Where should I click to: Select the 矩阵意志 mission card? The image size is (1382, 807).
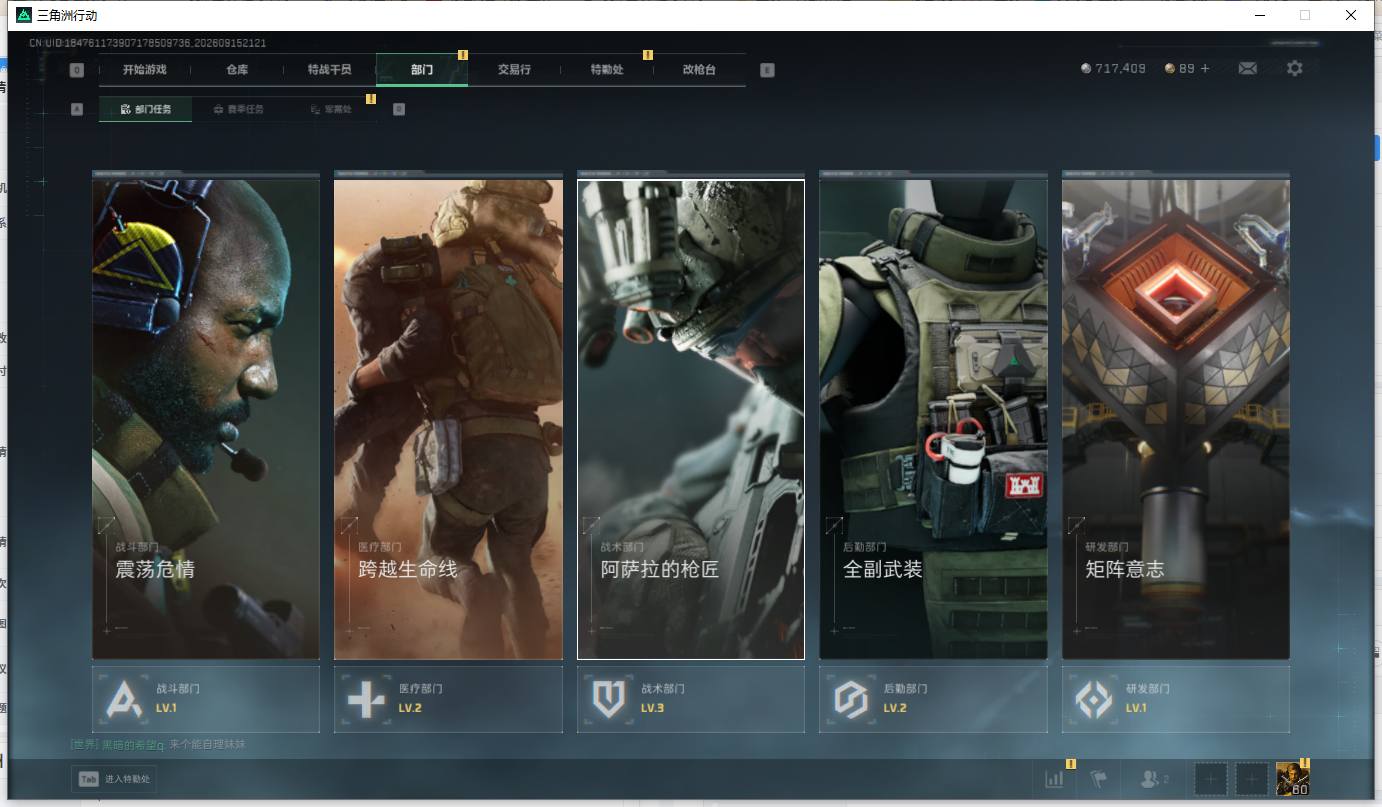[x=1176, y=418]
